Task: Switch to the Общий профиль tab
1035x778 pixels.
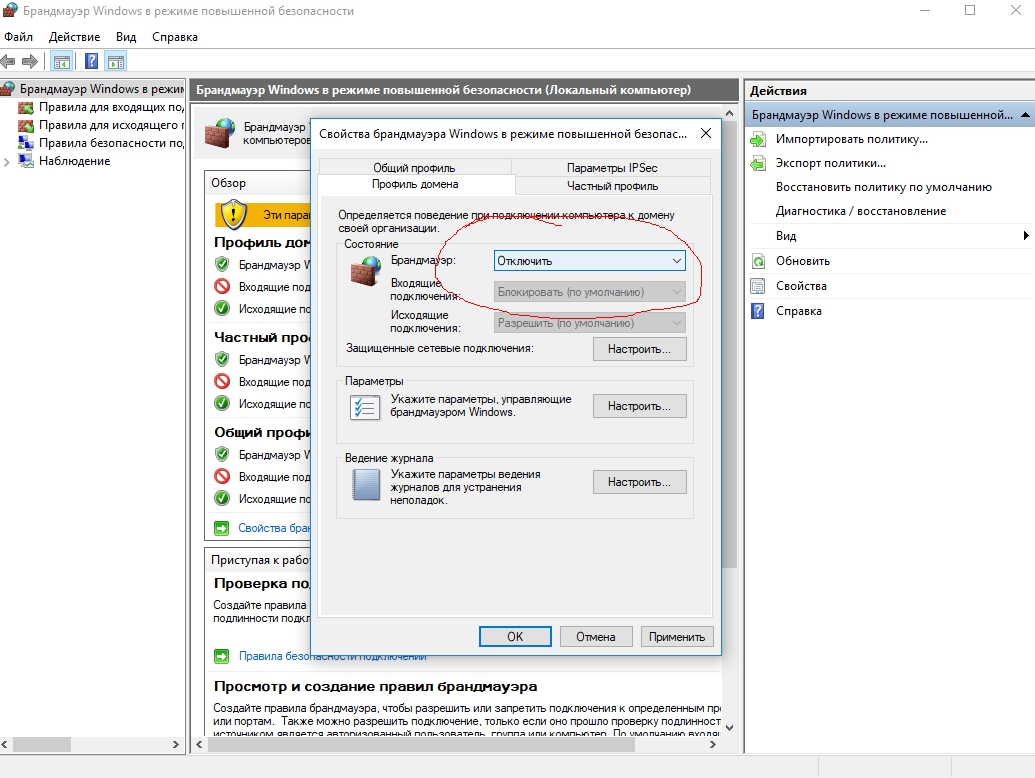Action: 414,168
